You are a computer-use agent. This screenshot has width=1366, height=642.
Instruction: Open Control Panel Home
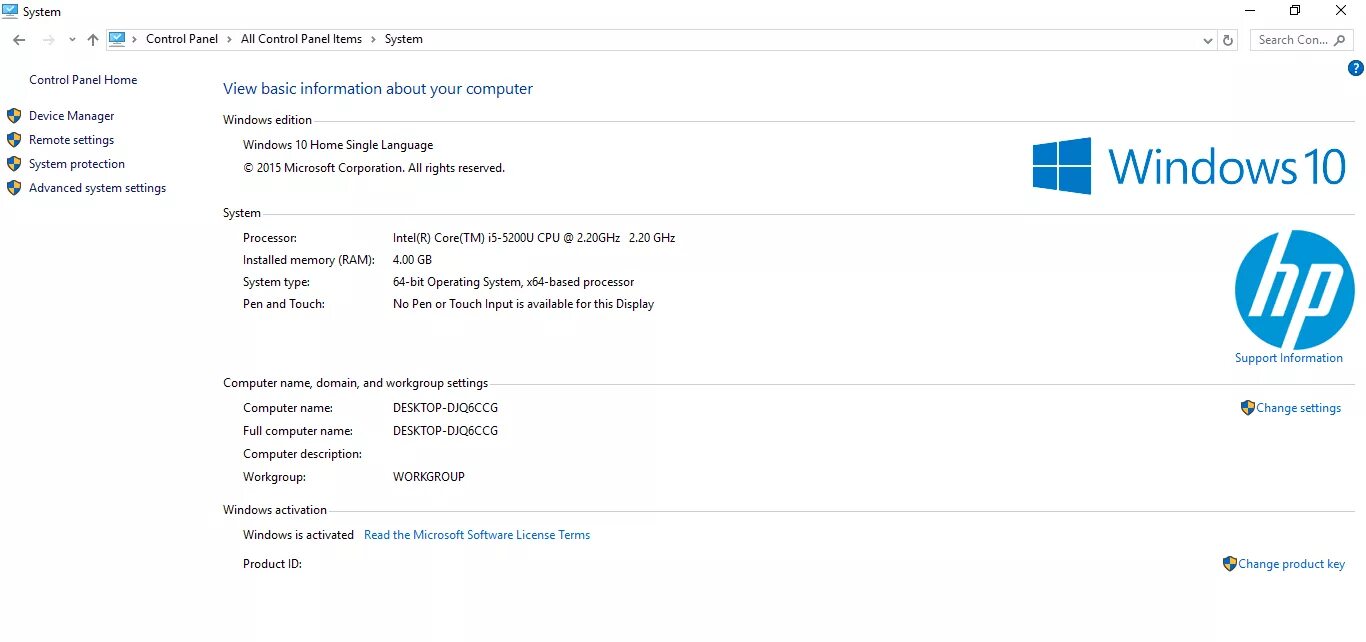(x=83, y=80)
